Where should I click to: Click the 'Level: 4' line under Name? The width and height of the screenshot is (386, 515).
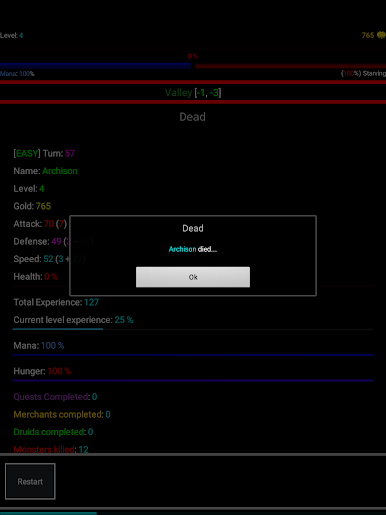pyautogui.click(x=29, y=189)
